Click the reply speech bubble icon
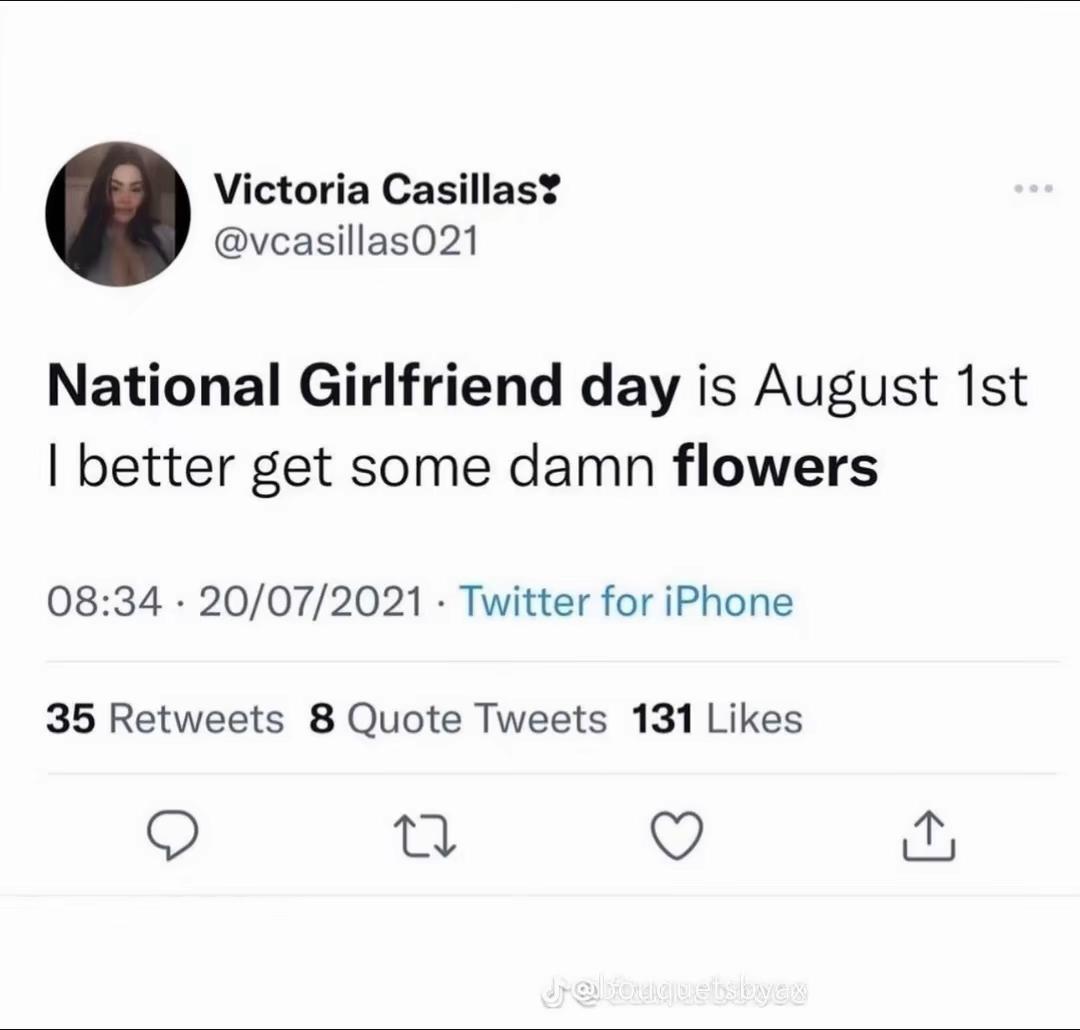Image resolution: width=1080 pixels, height=1030 pixels. [x=172, y=835]
